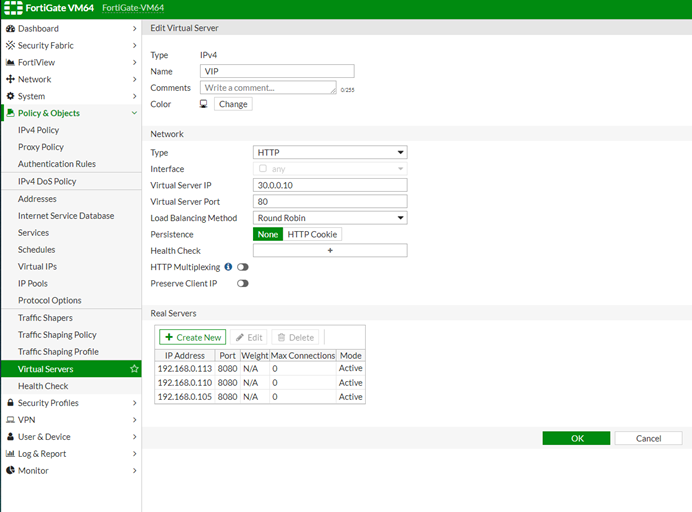Turn on Preserve Client IP switch

[x=242, y=284]
